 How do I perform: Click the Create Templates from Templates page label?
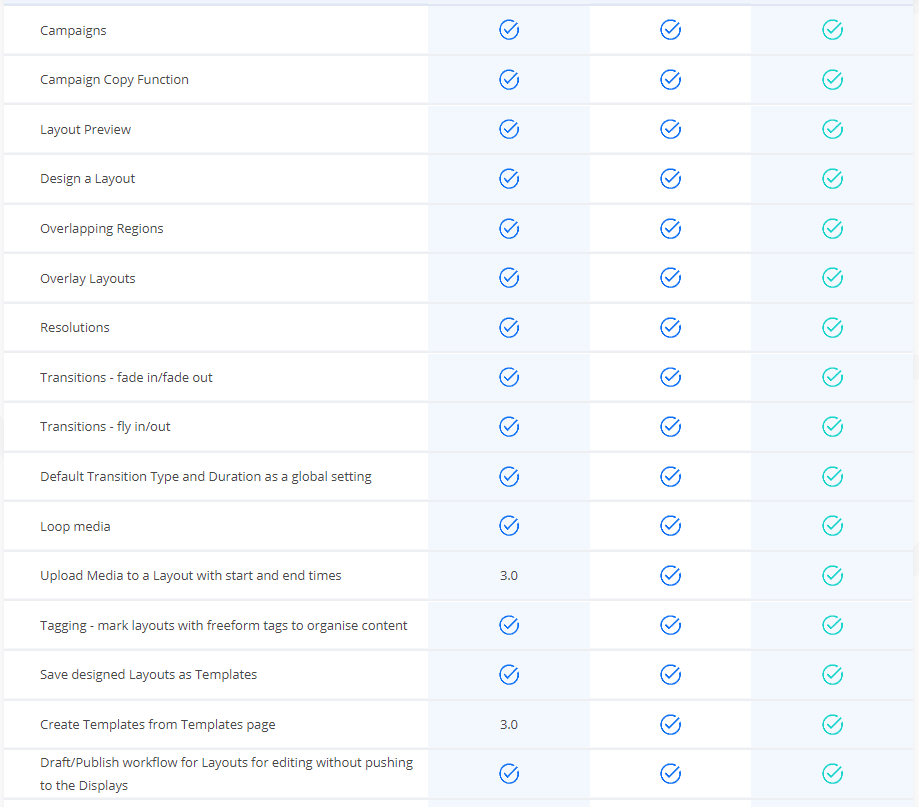click(x=158, y=725)
